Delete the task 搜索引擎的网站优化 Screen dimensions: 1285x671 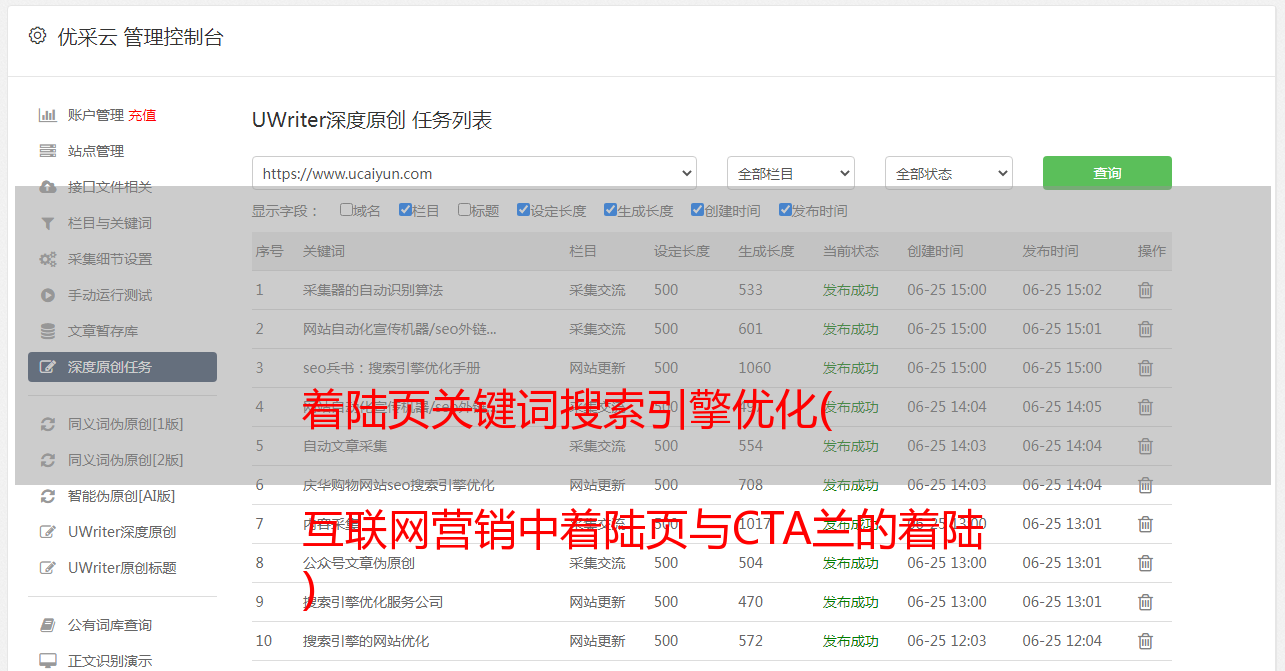(x=1145, y=641)
